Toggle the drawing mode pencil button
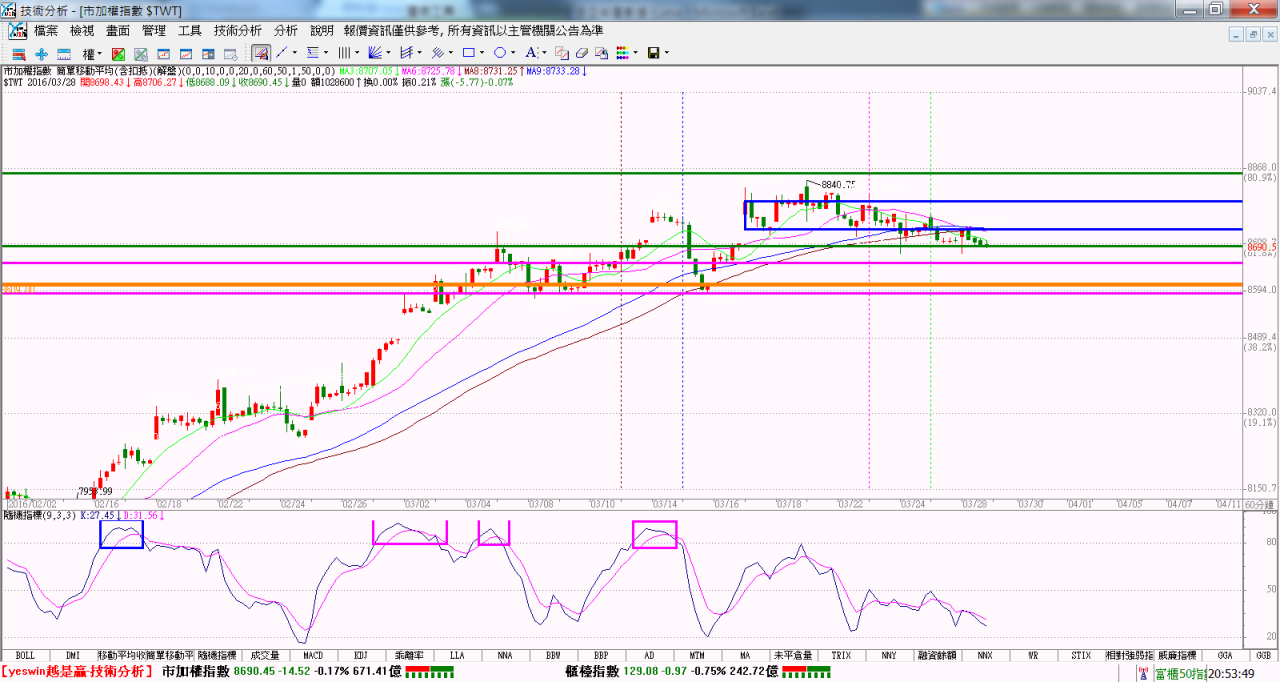The height and width of the screenshot is (682, 1280). tap(260, 53)
